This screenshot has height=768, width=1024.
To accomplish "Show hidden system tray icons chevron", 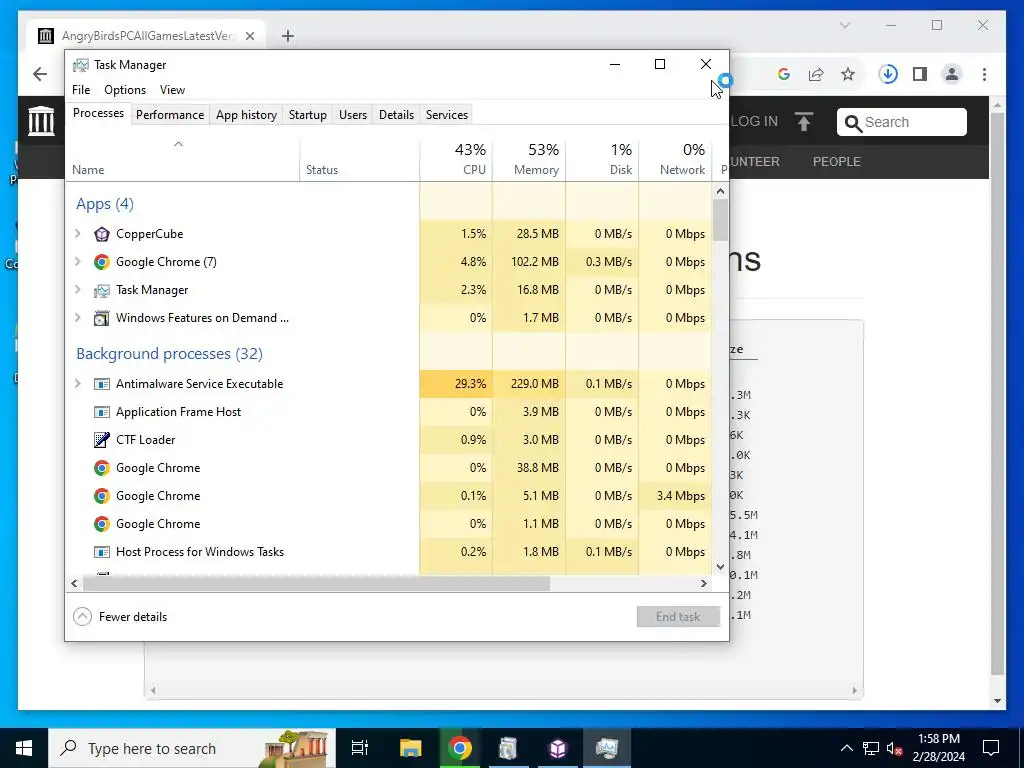I will [846, 748].
